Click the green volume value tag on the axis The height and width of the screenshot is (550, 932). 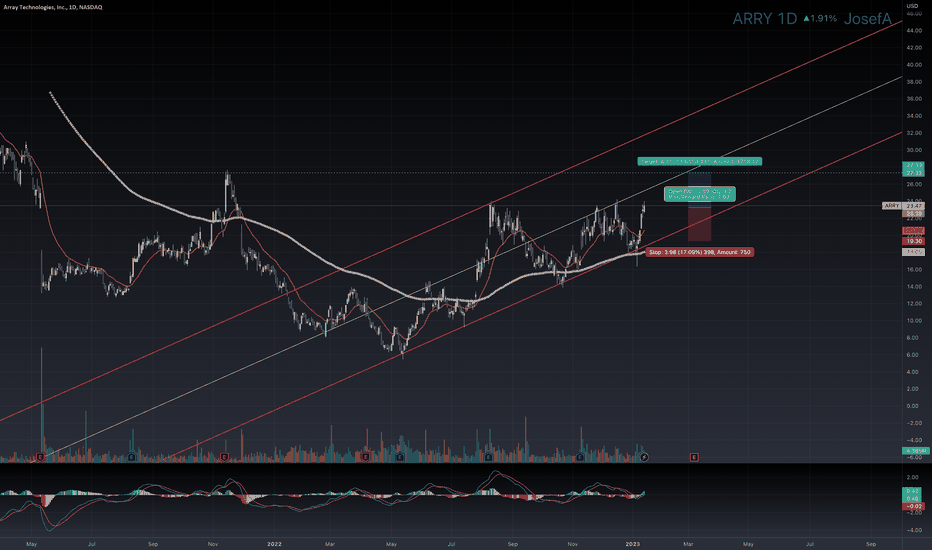click(914, 451)
